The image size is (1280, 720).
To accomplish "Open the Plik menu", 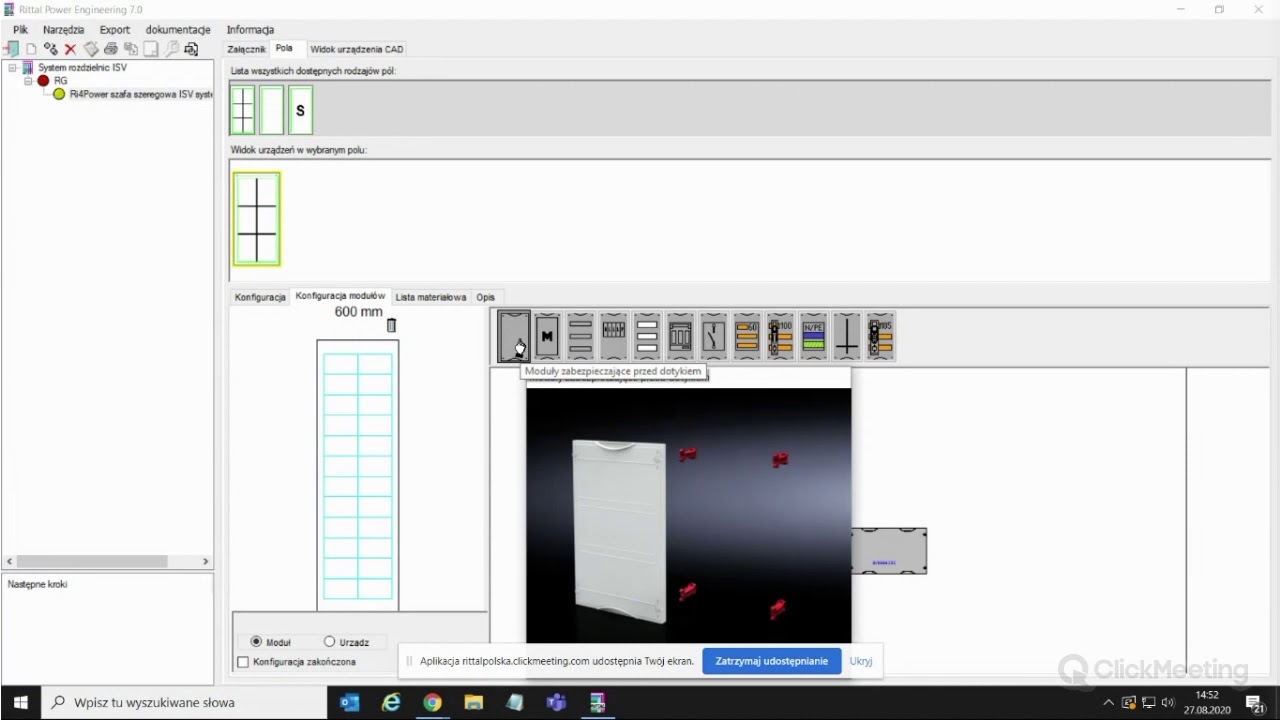I will click(20, 30).
